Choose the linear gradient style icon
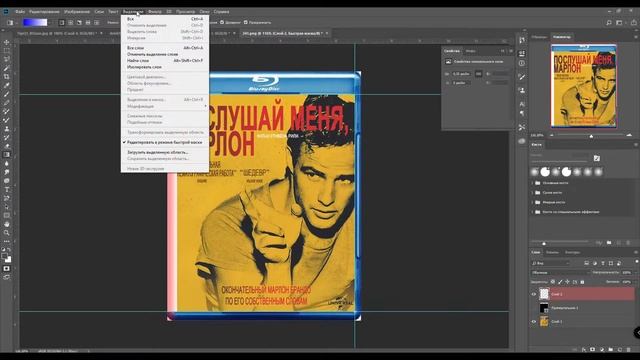Image resolution: width=640 pixels, height=360 pixels. 62,22
